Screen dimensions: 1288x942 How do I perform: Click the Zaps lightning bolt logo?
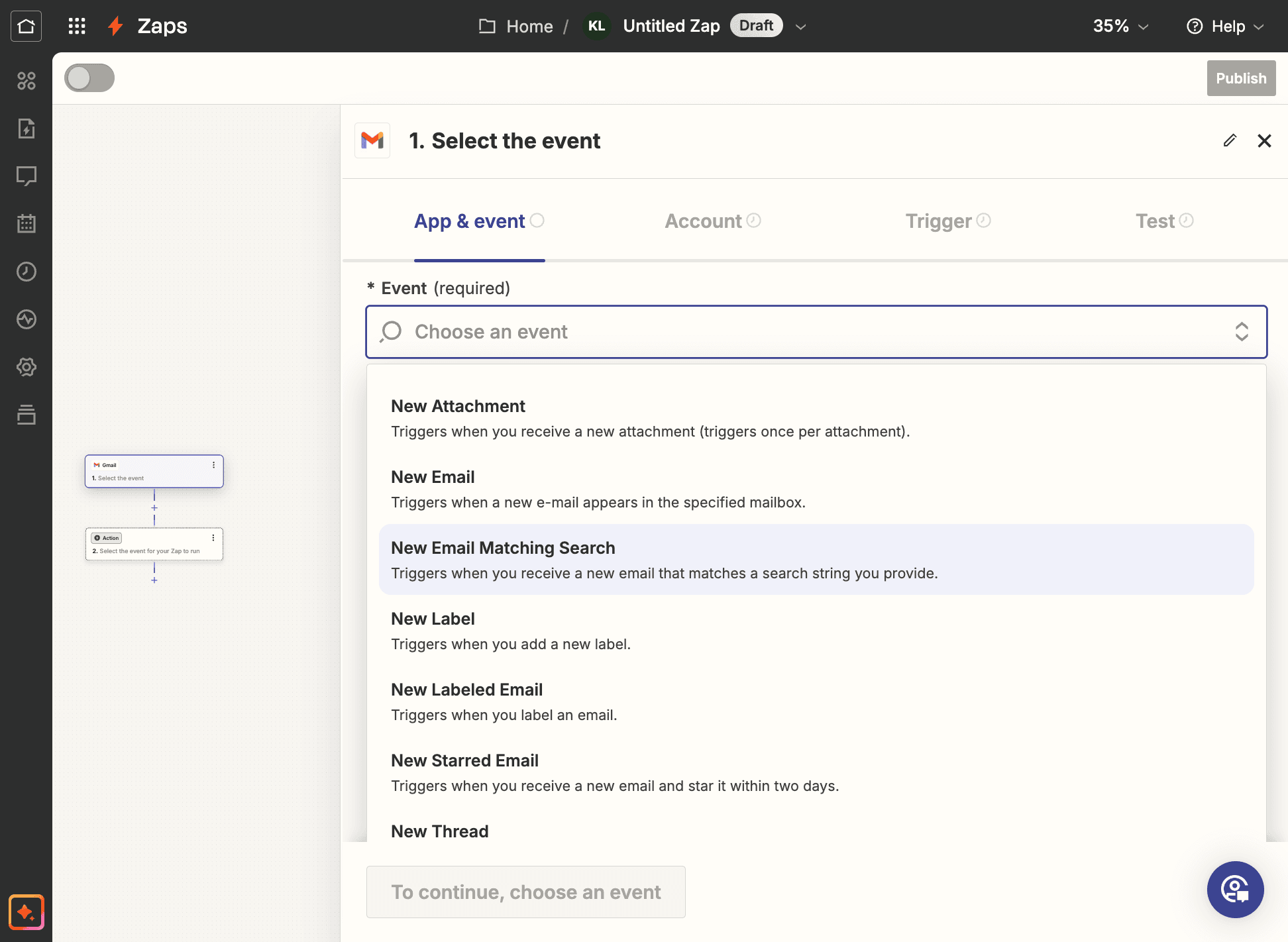pos(115,26)
